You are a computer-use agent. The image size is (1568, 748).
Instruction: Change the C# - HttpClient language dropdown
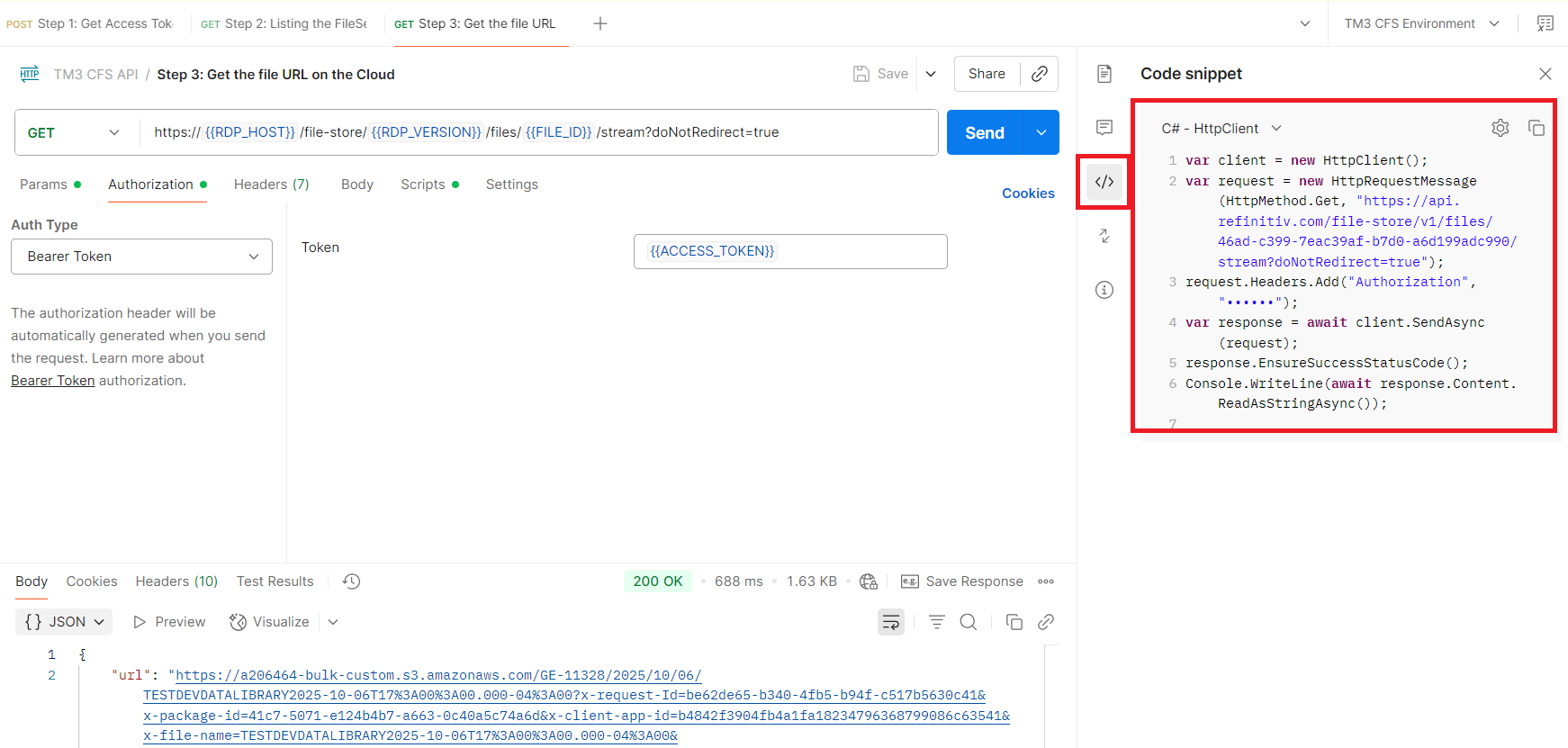click(1221, 129)
